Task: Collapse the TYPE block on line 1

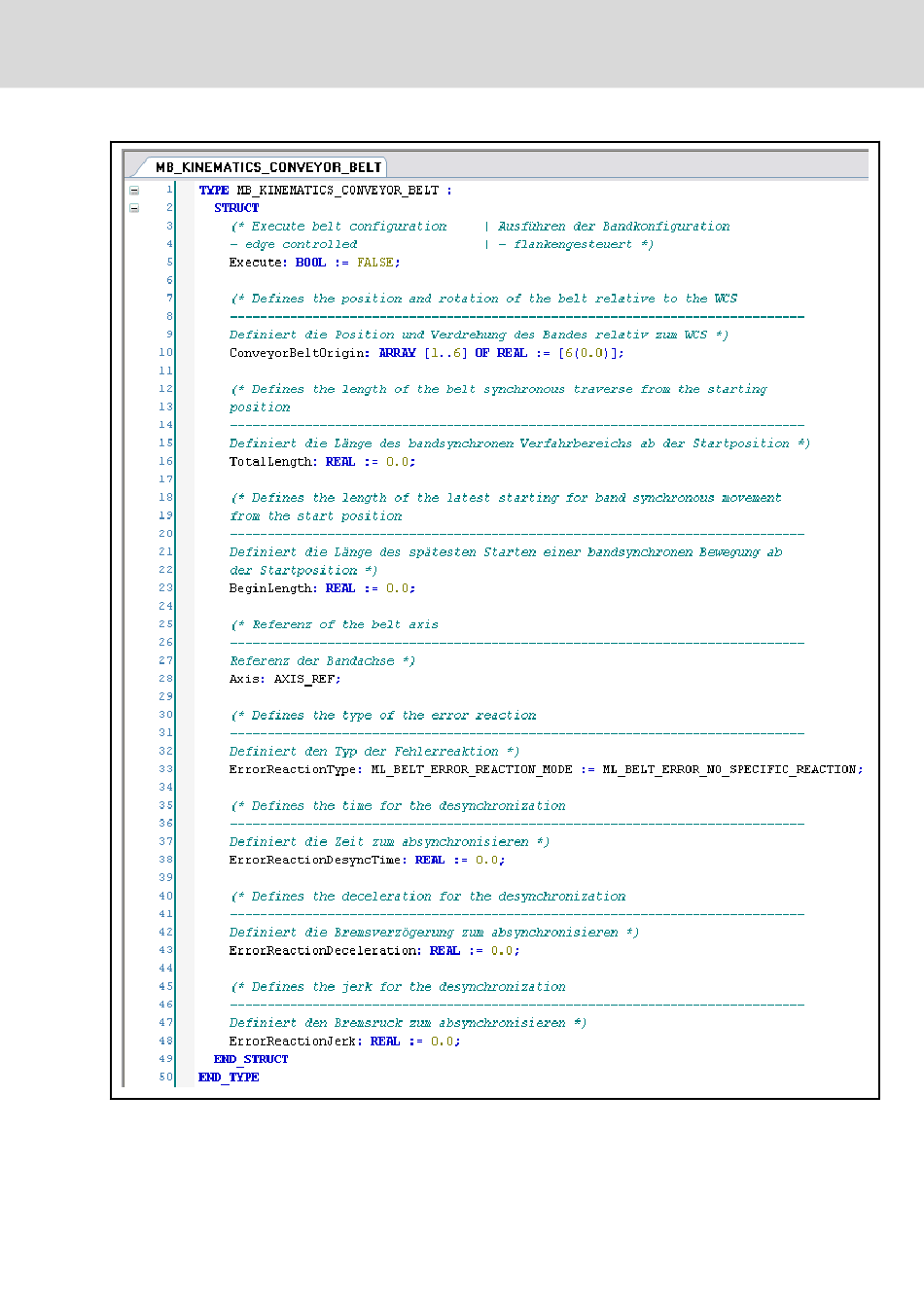Action: tap(134, 191)
